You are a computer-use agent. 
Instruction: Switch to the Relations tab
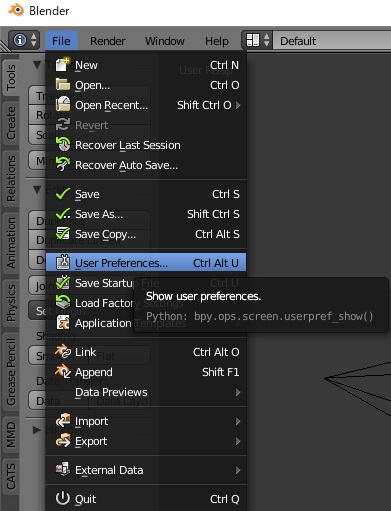tap(11, 178)
